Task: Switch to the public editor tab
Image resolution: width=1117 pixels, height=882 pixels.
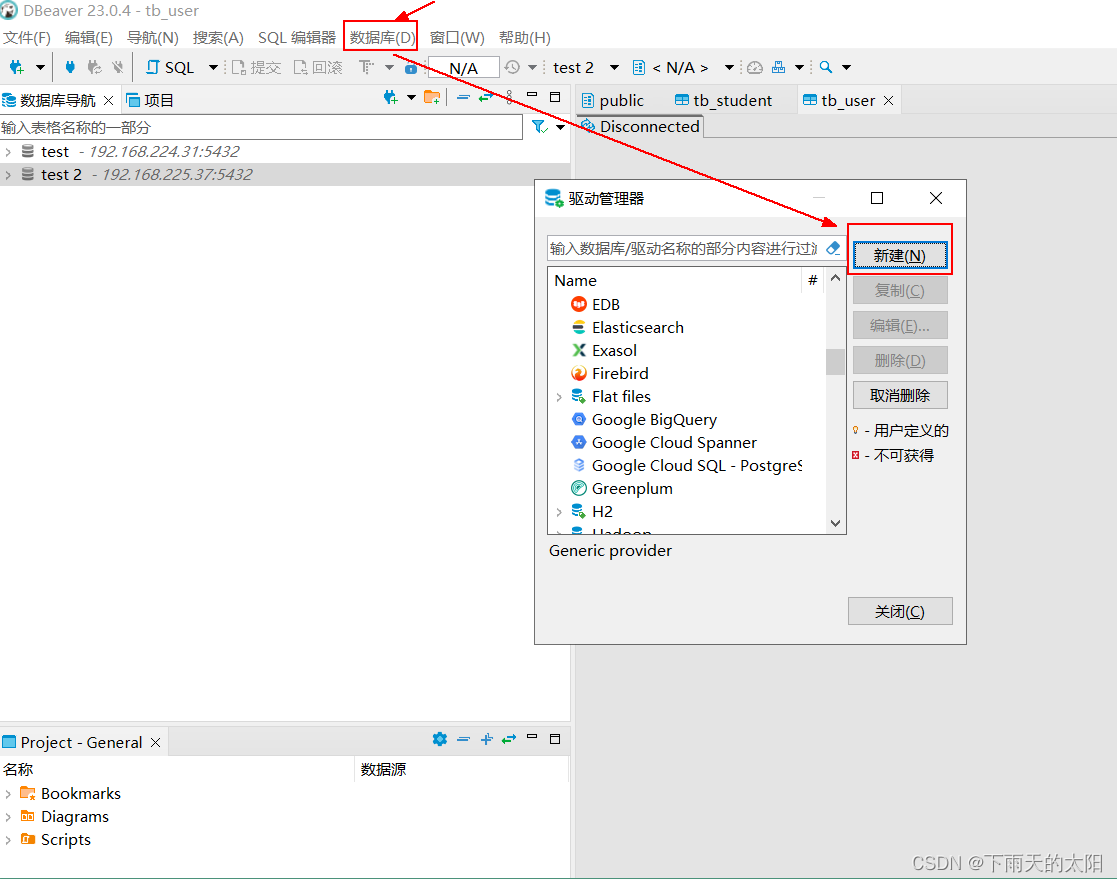Action: 613,101
